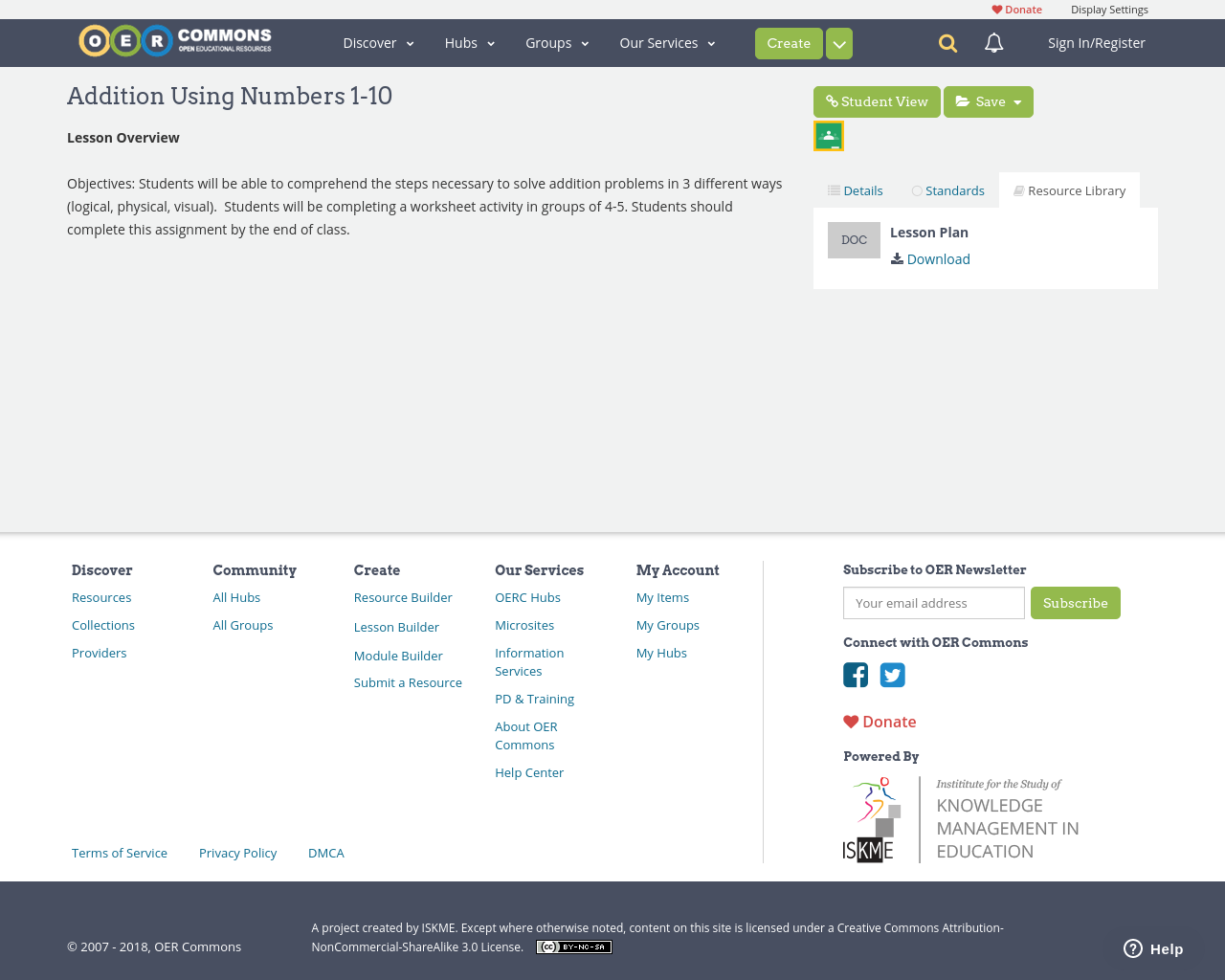
Task: Open Terms of Service
Action: (120, 853)
